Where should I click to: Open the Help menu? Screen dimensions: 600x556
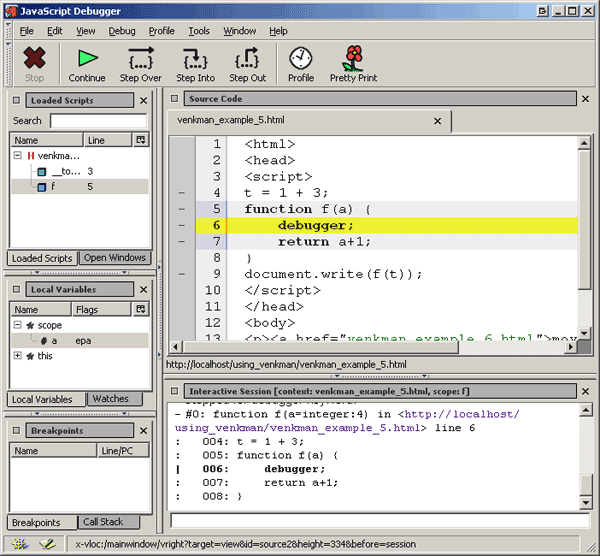coord(278,31)
